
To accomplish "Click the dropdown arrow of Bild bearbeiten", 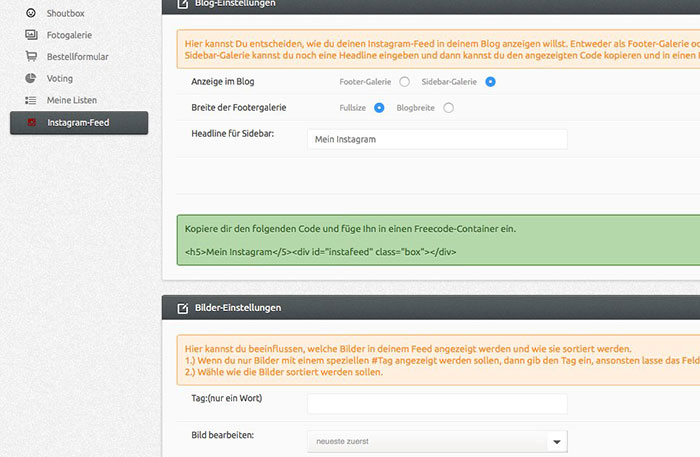I will coord(557,442).
